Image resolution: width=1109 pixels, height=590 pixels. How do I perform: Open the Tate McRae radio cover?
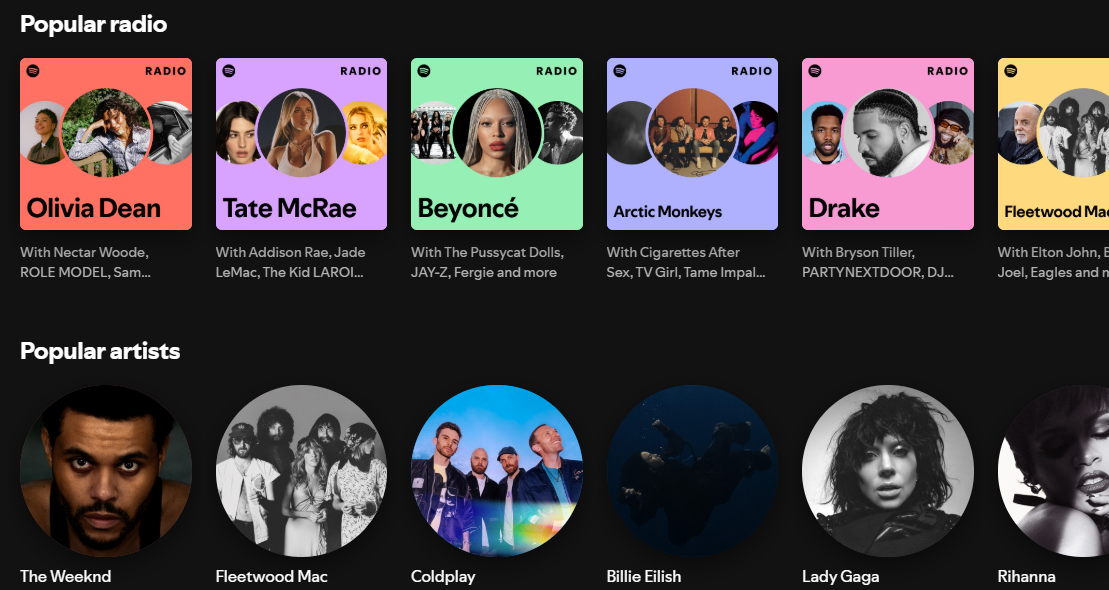(301, 144)
